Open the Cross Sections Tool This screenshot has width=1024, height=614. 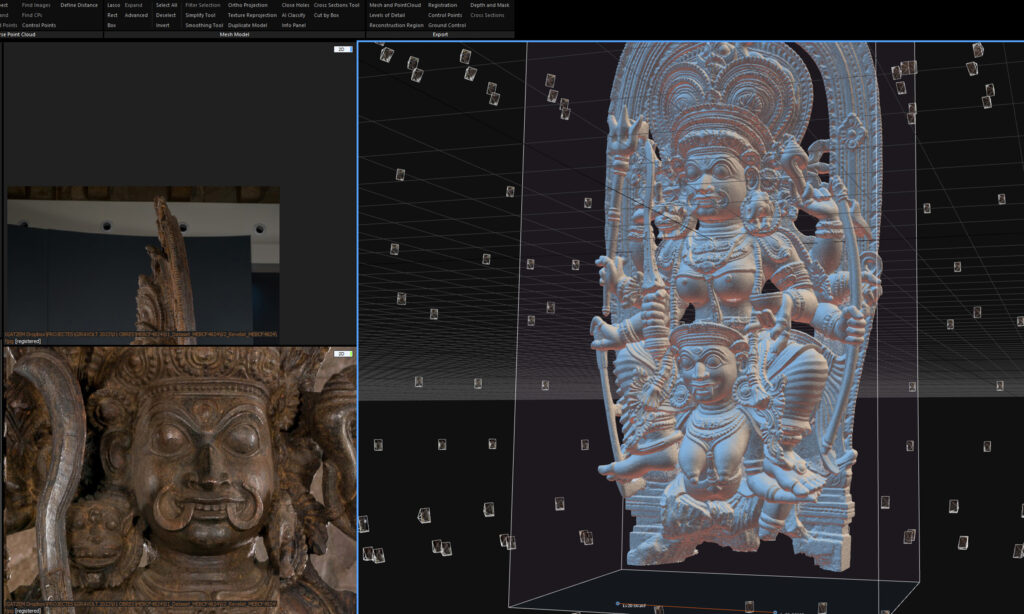[x=334, y=5]
